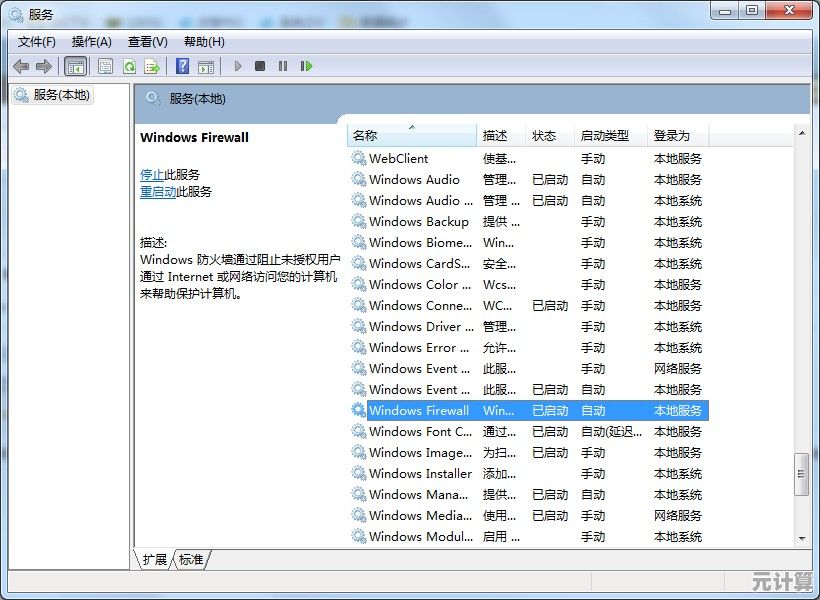The height and width of the screenshot is (600, 820).
Task: Sort by the 状态 column header
Action: pos(549,135)
